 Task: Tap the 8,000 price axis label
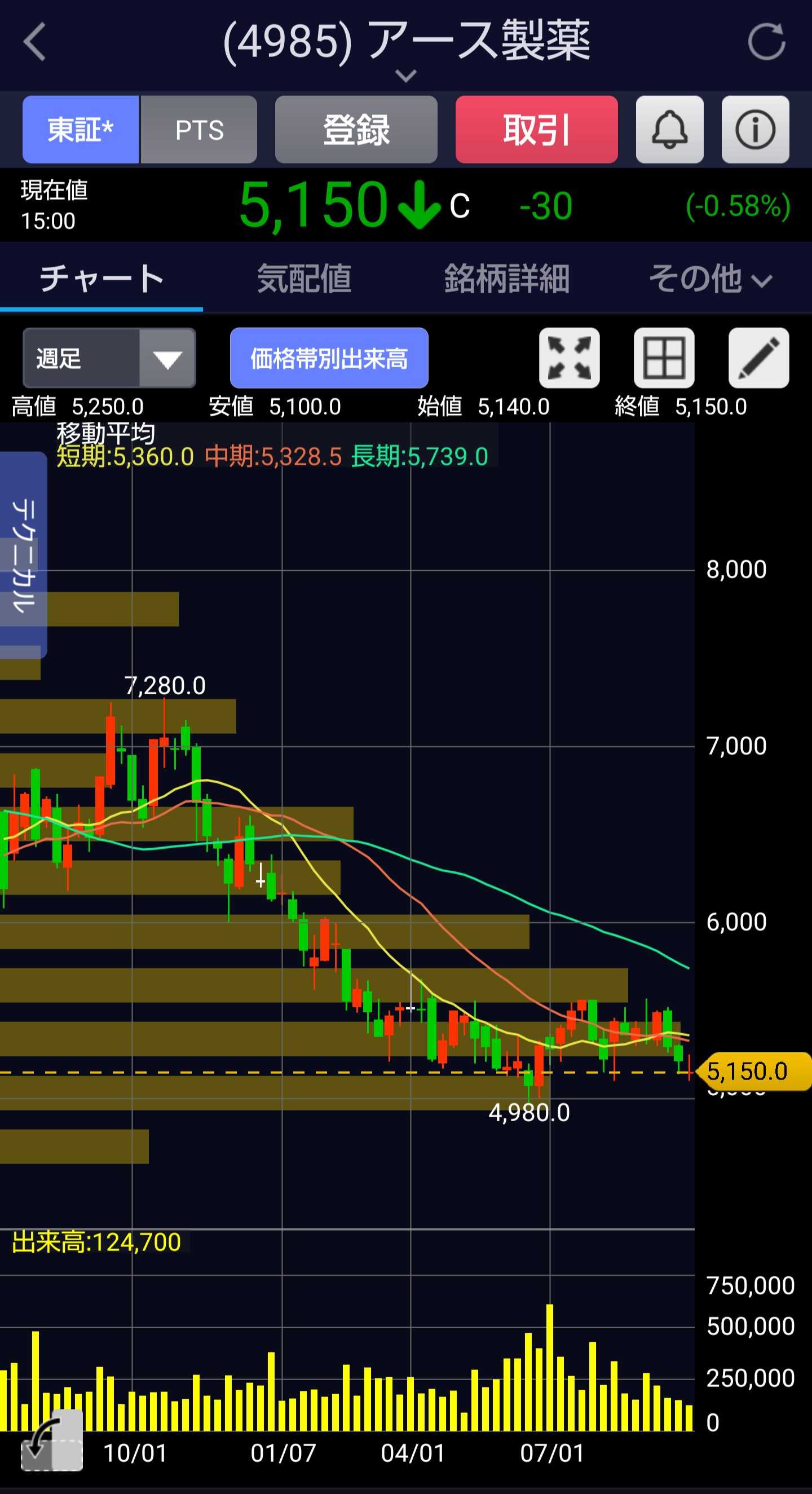[736, 570]
